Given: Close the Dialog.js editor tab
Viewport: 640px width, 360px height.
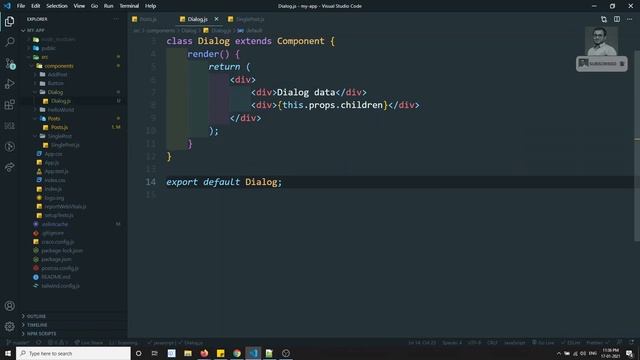Looking at the screenshot, I should 216,19.
